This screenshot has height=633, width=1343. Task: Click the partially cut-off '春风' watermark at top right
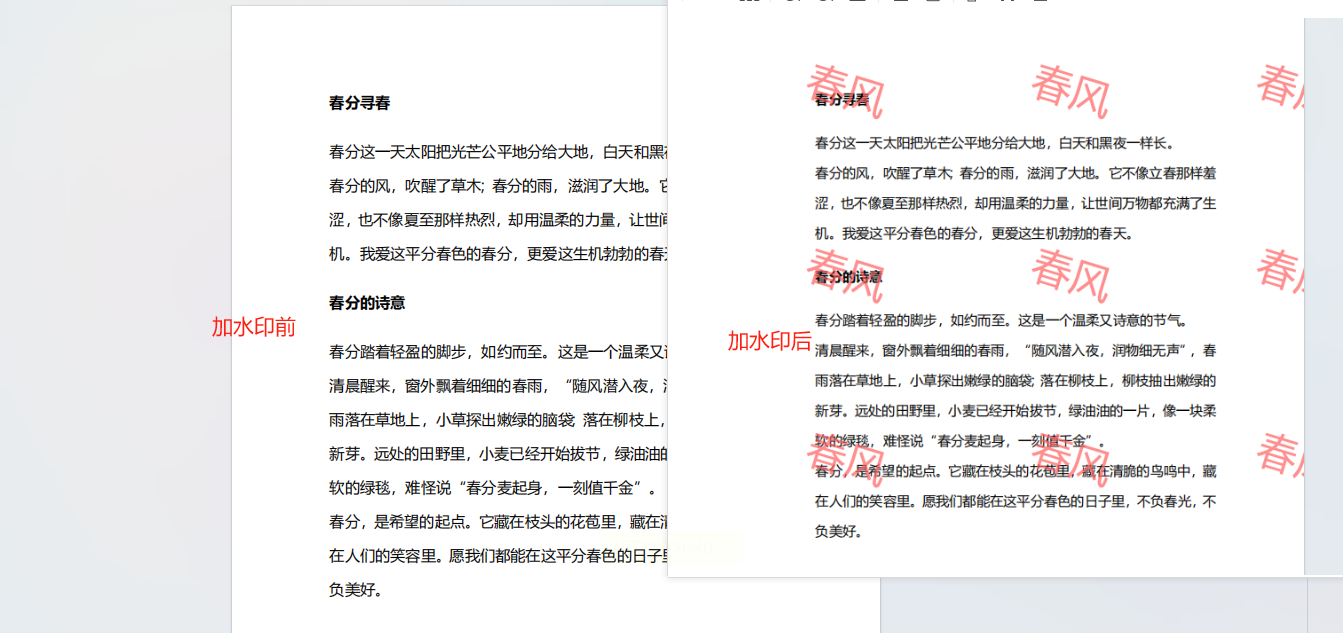pos(1280,86)
